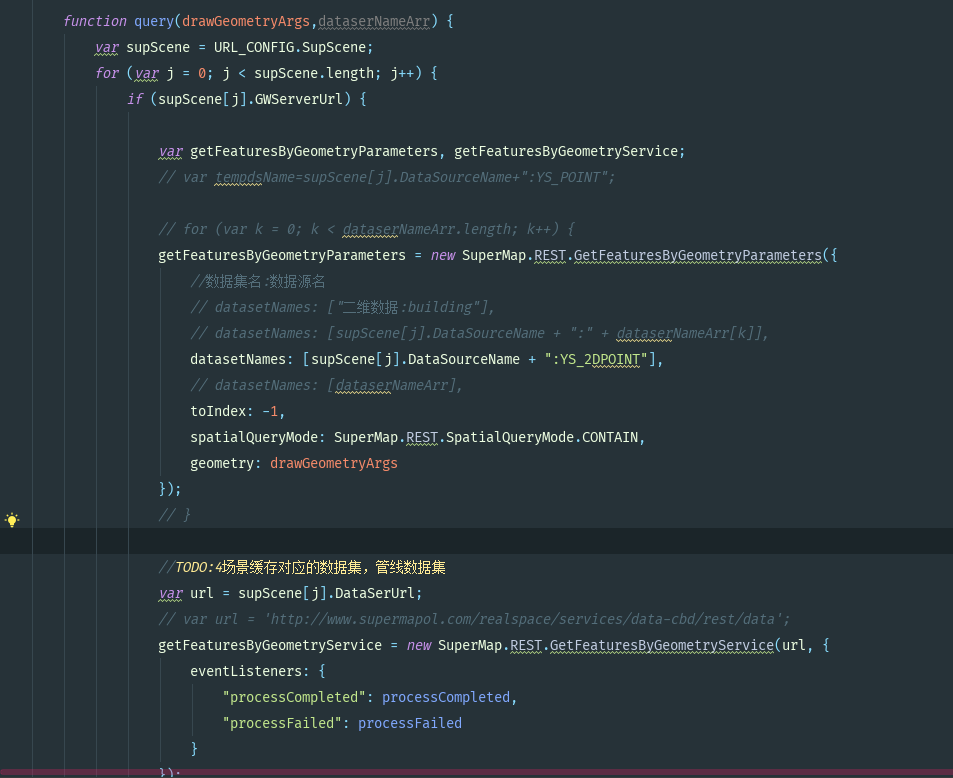Click the drawGeometryArgs parameter in function signature
The height and width of the screenshot is (778, 953).
pyautogui.click(x=246, y=21)
